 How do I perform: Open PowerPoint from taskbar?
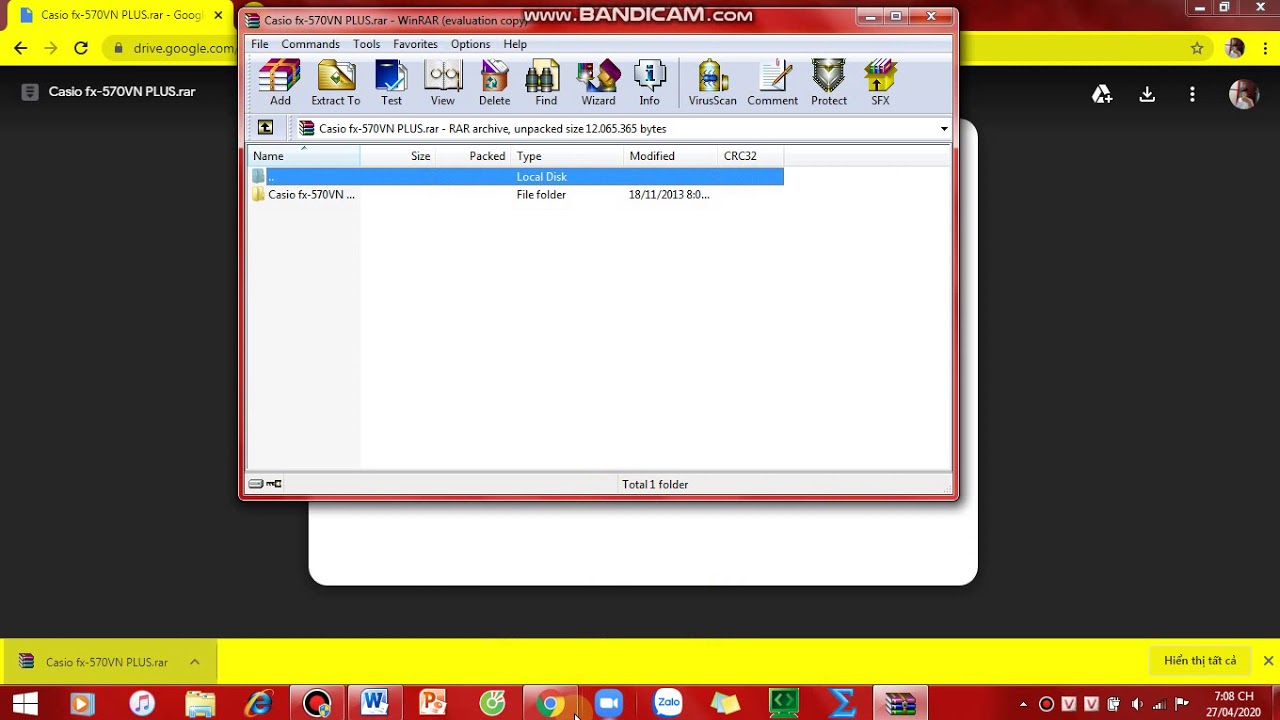[x=433, y=704]
